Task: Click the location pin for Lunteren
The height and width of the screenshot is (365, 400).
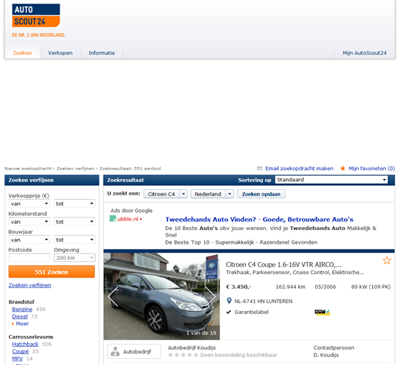Action: (229, 301)
